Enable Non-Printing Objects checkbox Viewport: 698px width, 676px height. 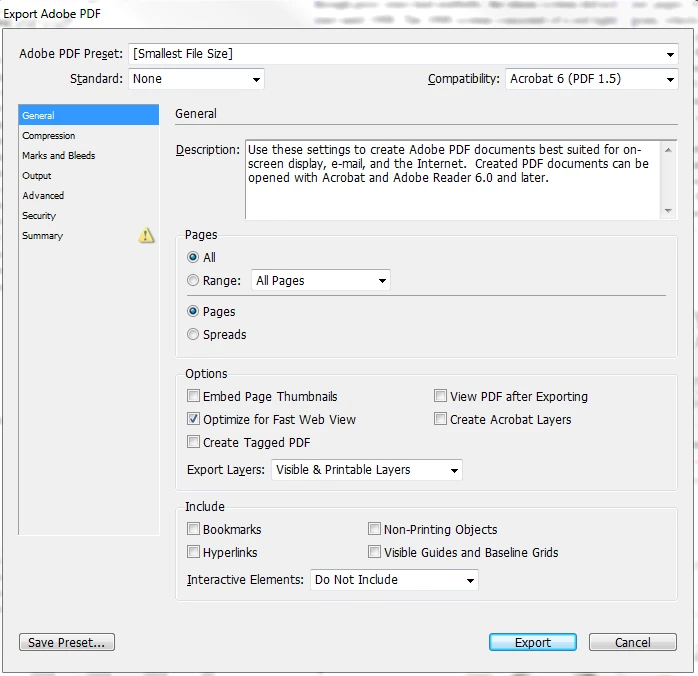374,529
